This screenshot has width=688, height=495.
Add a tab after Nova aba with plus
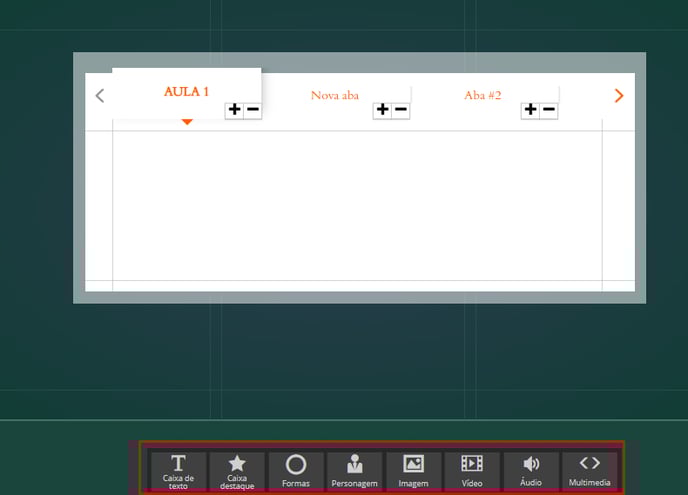click(383, 110)
